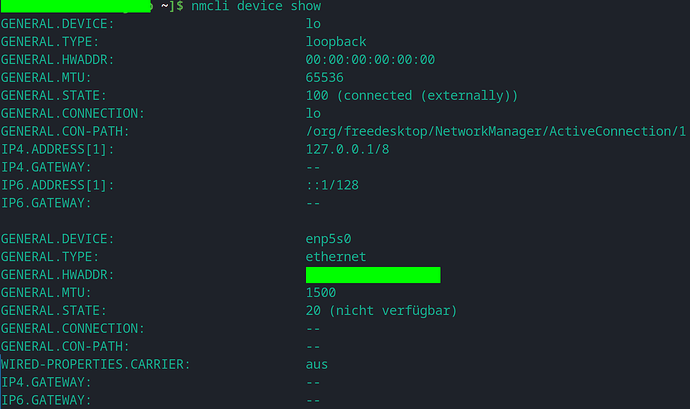The image size is (690, 409).
Task: Select the loopback type value
Action: coord(336,42)
